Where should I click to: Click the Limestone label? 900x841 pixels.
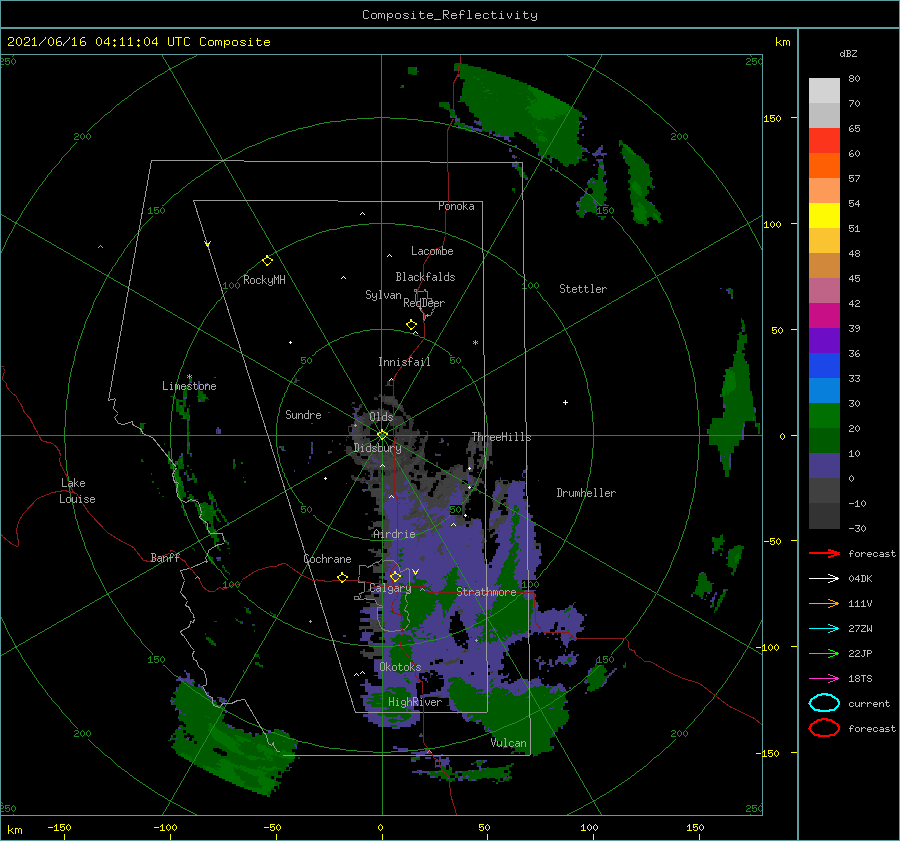click(189, 386)
